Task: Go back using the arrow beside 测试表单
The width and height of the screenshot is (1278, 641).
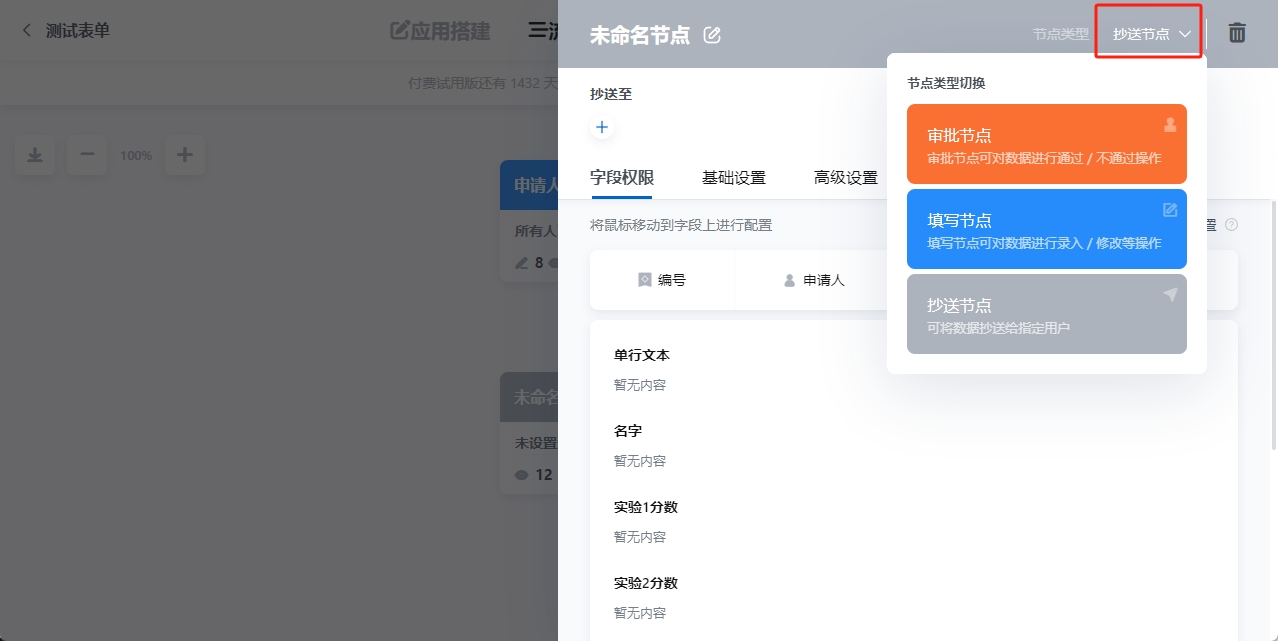Action: pos(27,31)
